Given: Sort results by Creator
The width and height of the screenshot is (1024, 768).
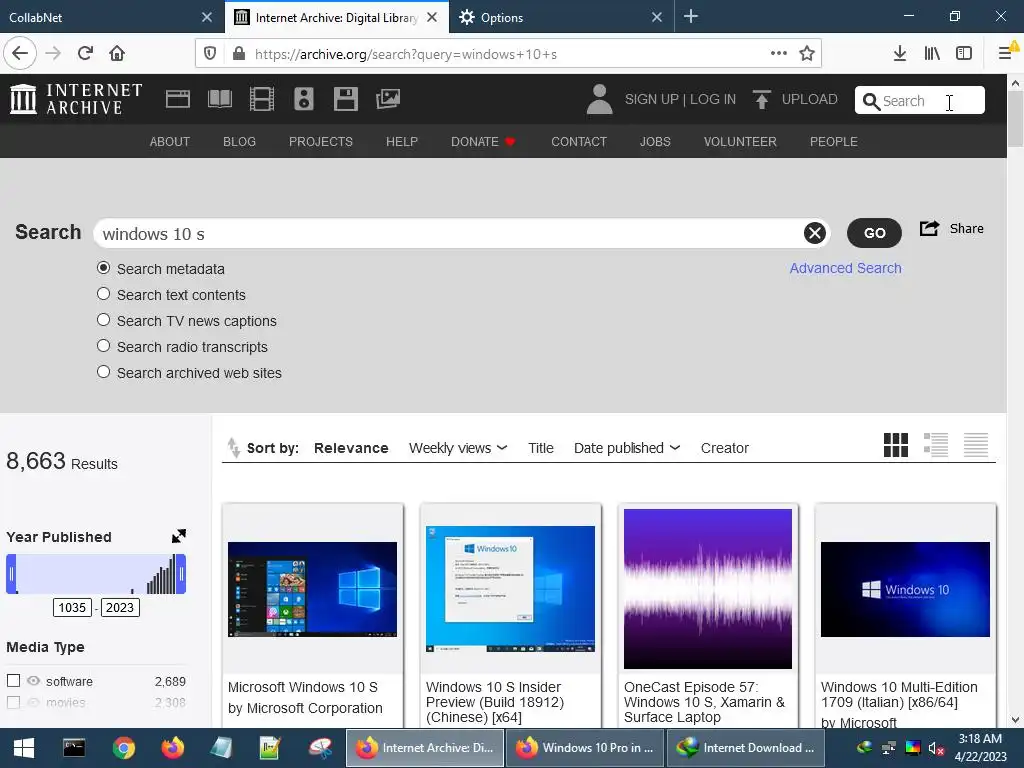Looking at the screenshot, I should pos(725,448).
